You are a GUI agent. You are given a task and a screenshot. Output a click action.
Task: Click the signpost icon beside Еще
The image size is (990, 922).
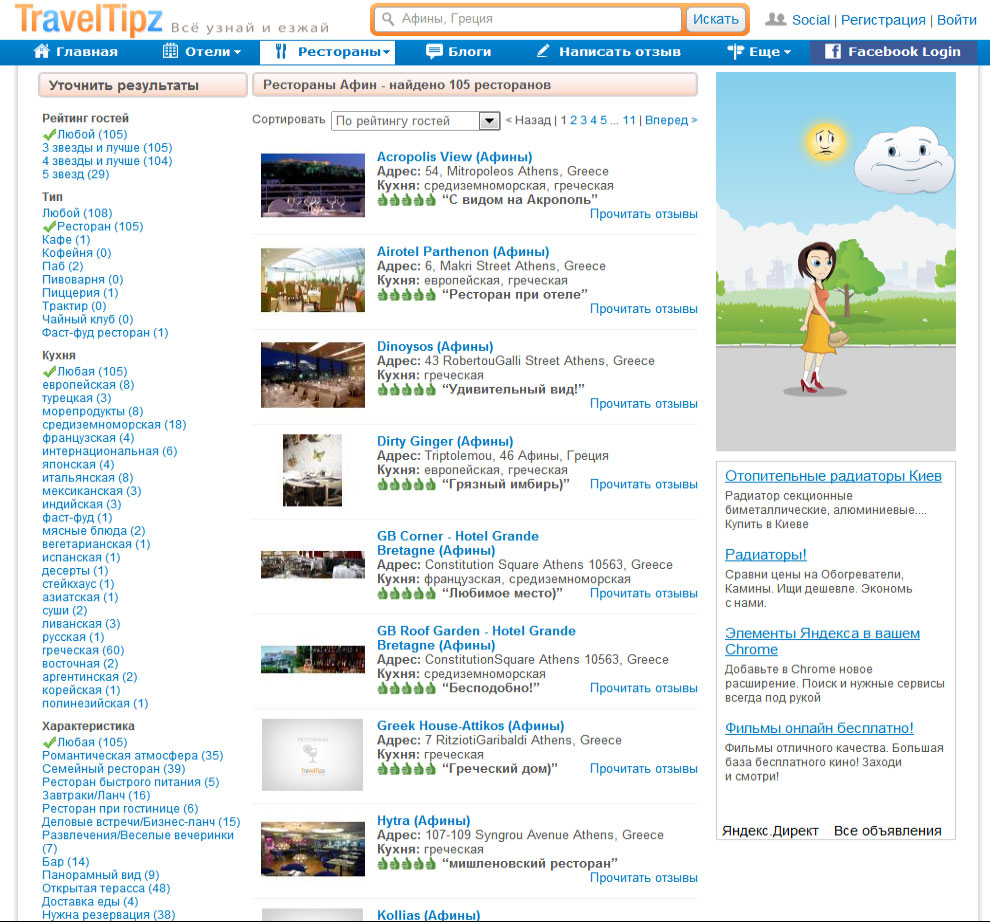point(736,52)
